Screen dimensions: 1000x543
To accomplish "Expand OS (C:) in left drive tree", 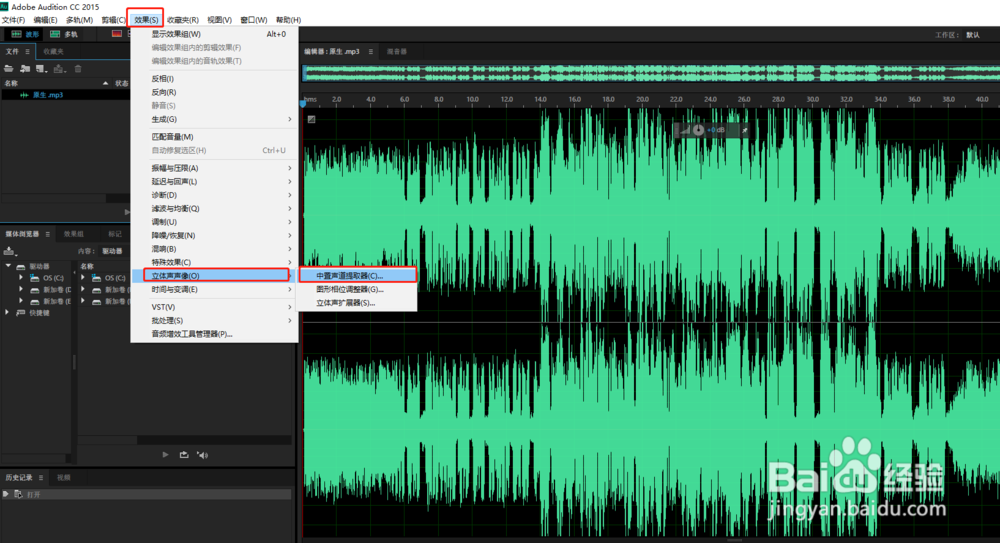I will [x=21, y=278].
